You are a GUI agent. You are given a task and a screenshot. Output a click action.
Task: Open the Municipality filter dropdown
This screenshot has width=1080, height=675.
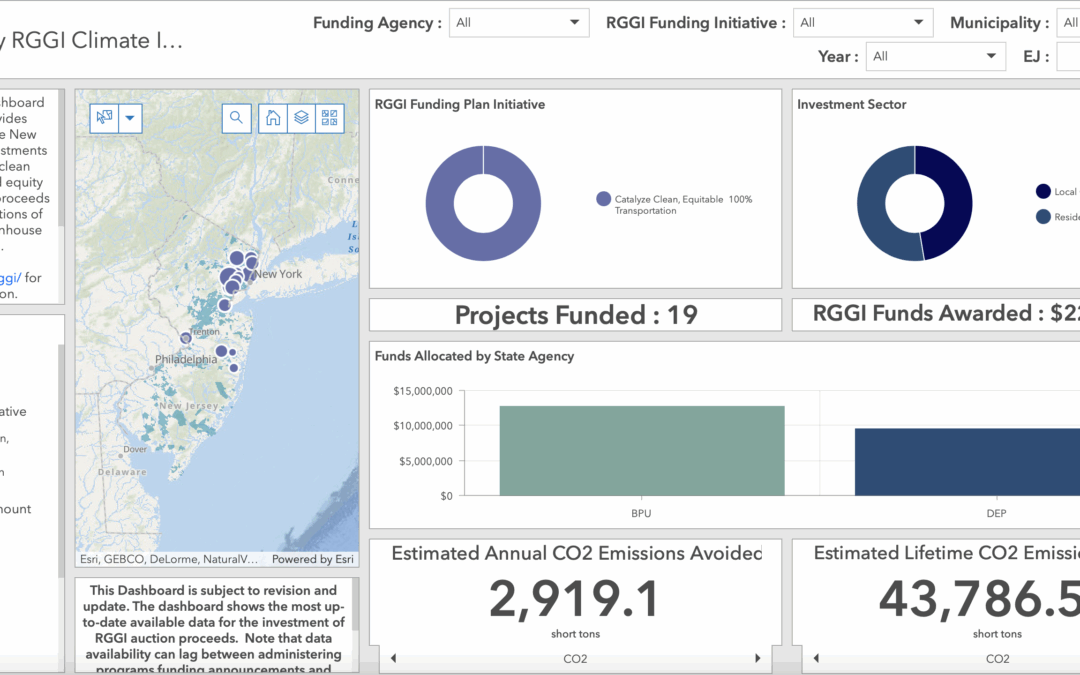click(1067, 22)
